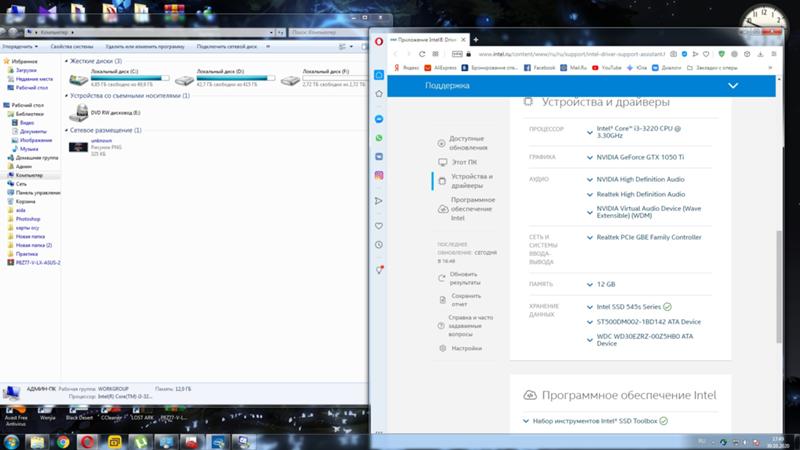Image resolution: width=800 pixels, height=450 pixels.
Task: Click the star icon in Opera sidebar
Action: (x=379, y=94)
